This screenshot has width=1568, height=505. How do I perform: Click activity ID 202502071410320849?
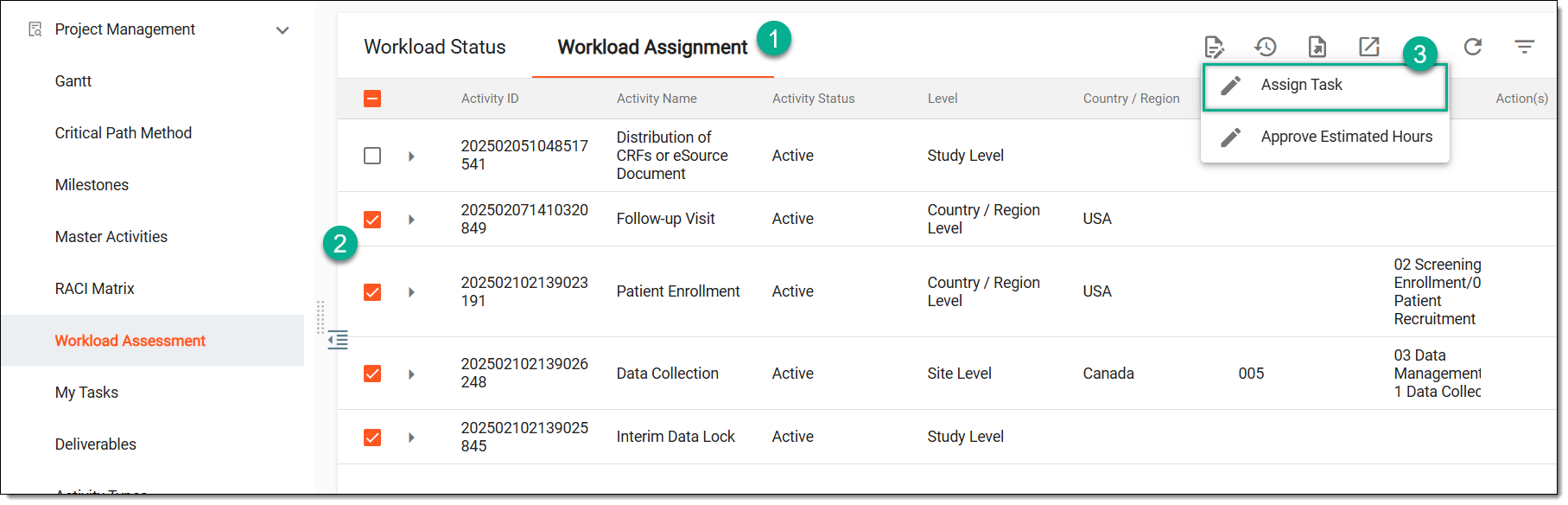[x=524, y=219]
